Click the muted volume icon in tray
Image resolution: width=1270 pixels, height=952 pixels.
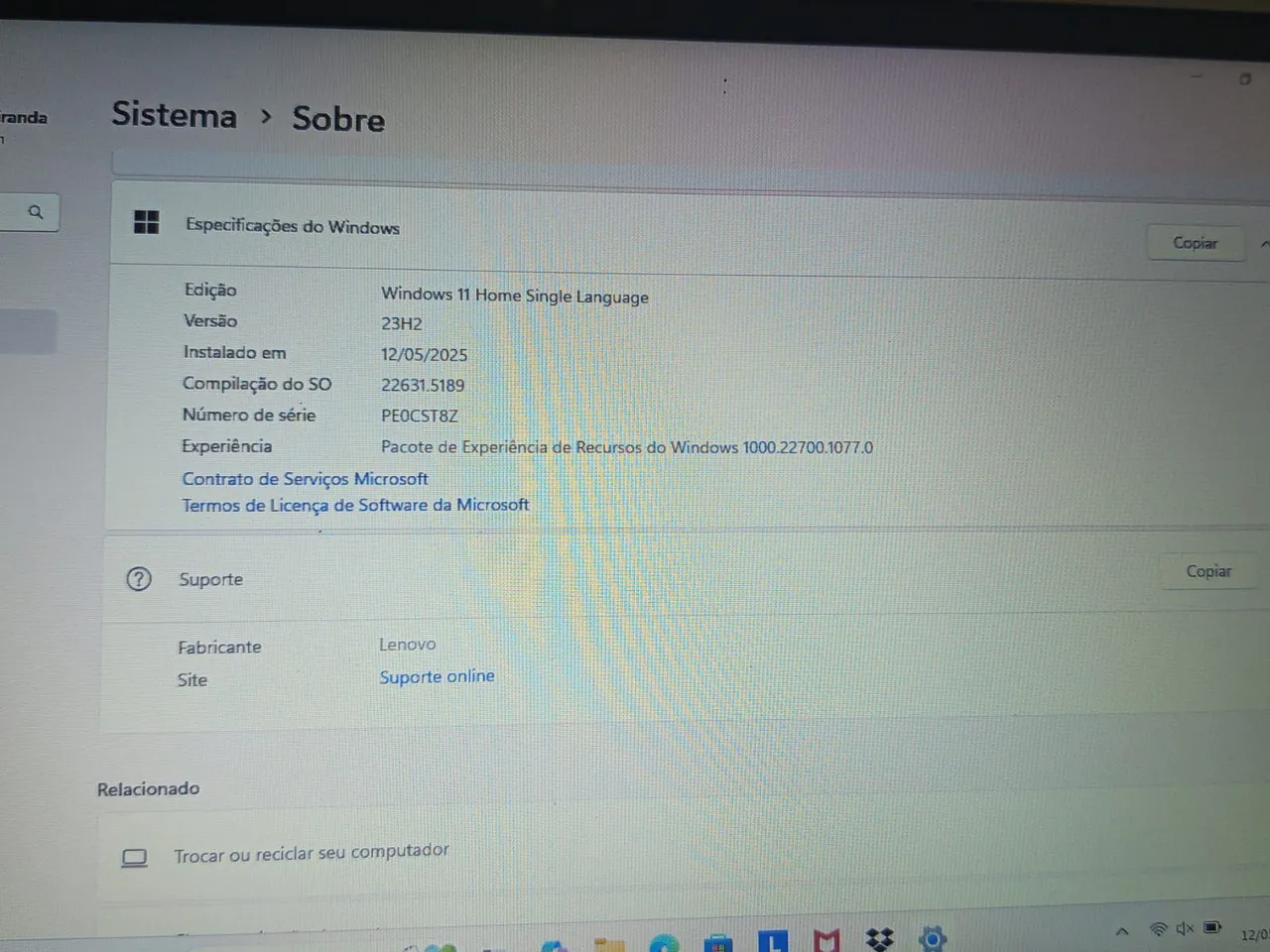point(1185,928)
